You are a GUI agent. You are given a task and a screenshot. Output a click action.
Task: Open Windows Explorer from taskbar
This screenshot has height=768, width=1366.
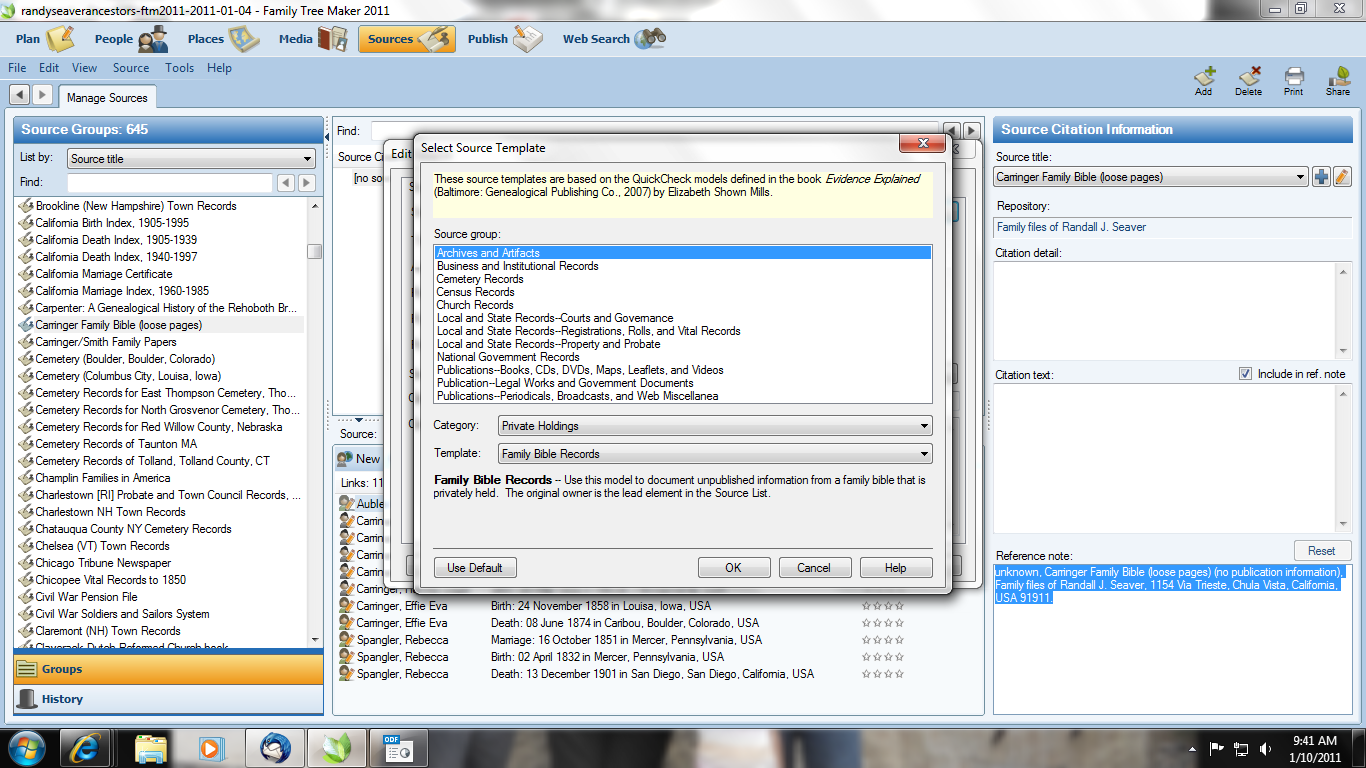(x=151, y=747)
